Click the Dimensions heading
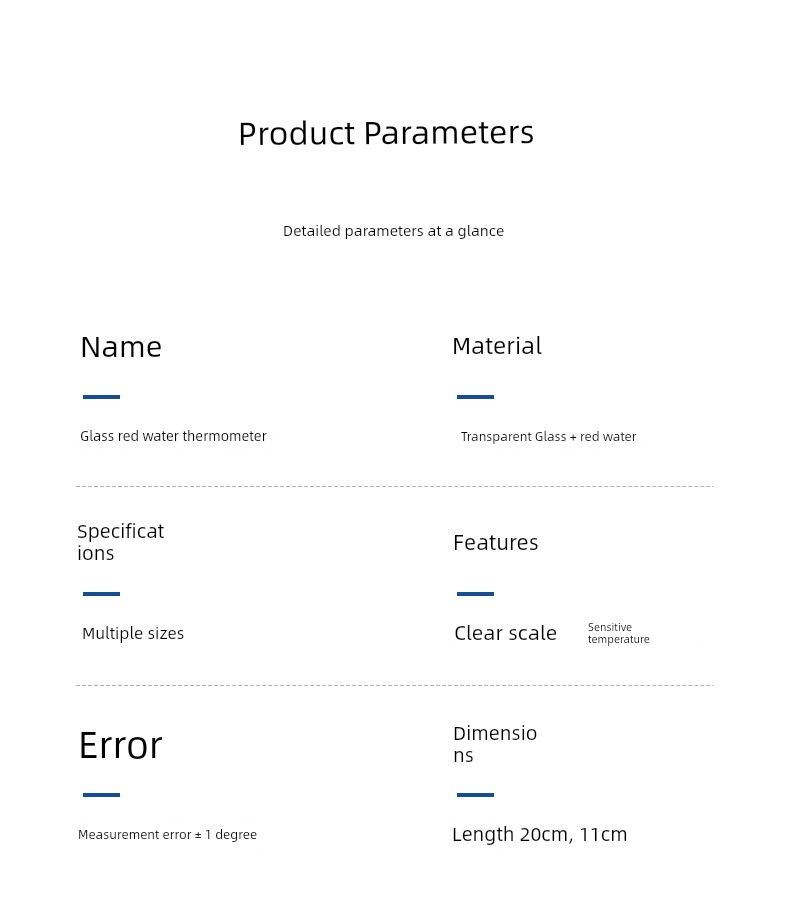This screenshot has height=905, width=790. [x=495, y=744]
